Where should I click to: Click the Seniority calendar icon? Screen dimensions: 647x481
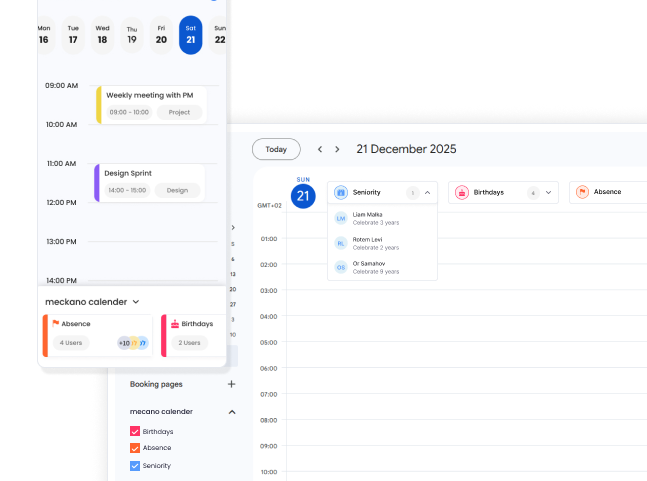coord(341,192)
